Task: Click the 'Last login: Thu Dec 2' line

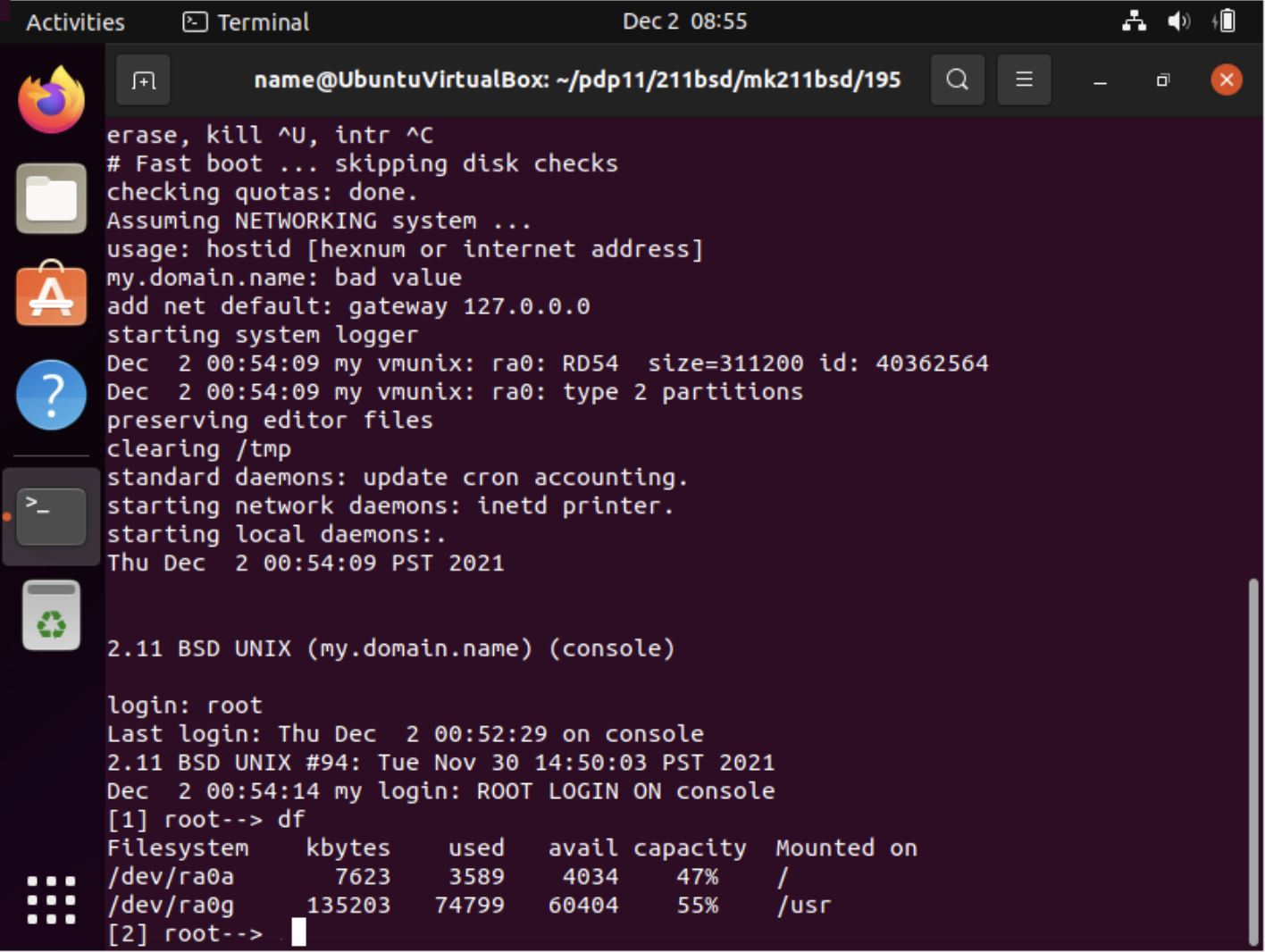Action: [406, 734]
